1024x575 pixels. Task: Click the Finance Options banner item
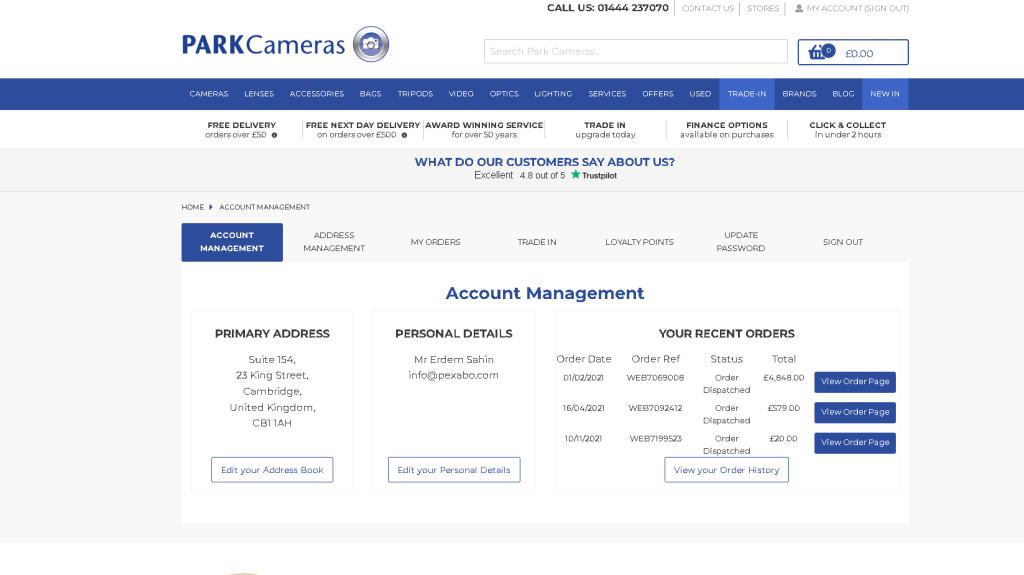pyautogui.click(x=727, y=129)
